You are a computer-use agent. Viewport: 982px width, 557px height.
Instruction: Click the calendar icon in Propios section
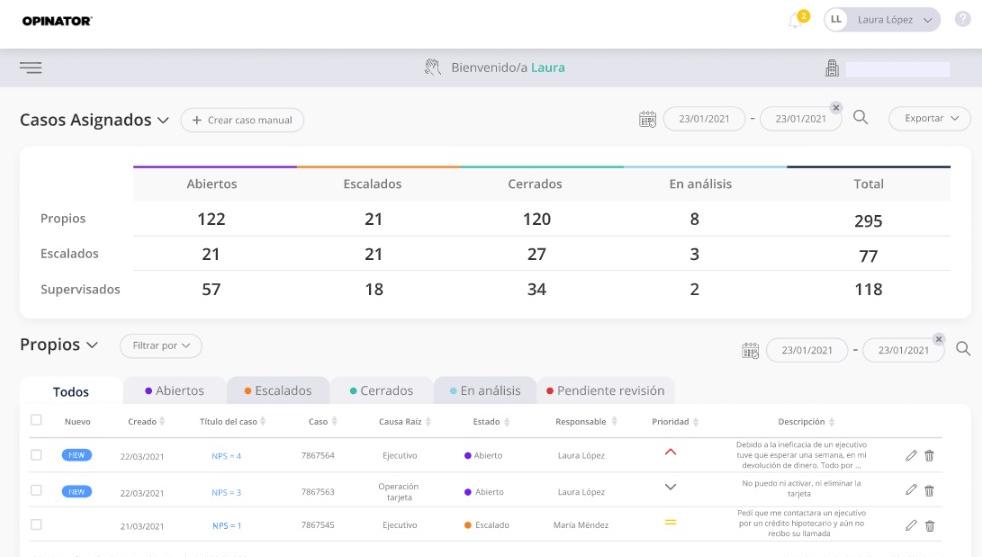[x=750, y=350]
